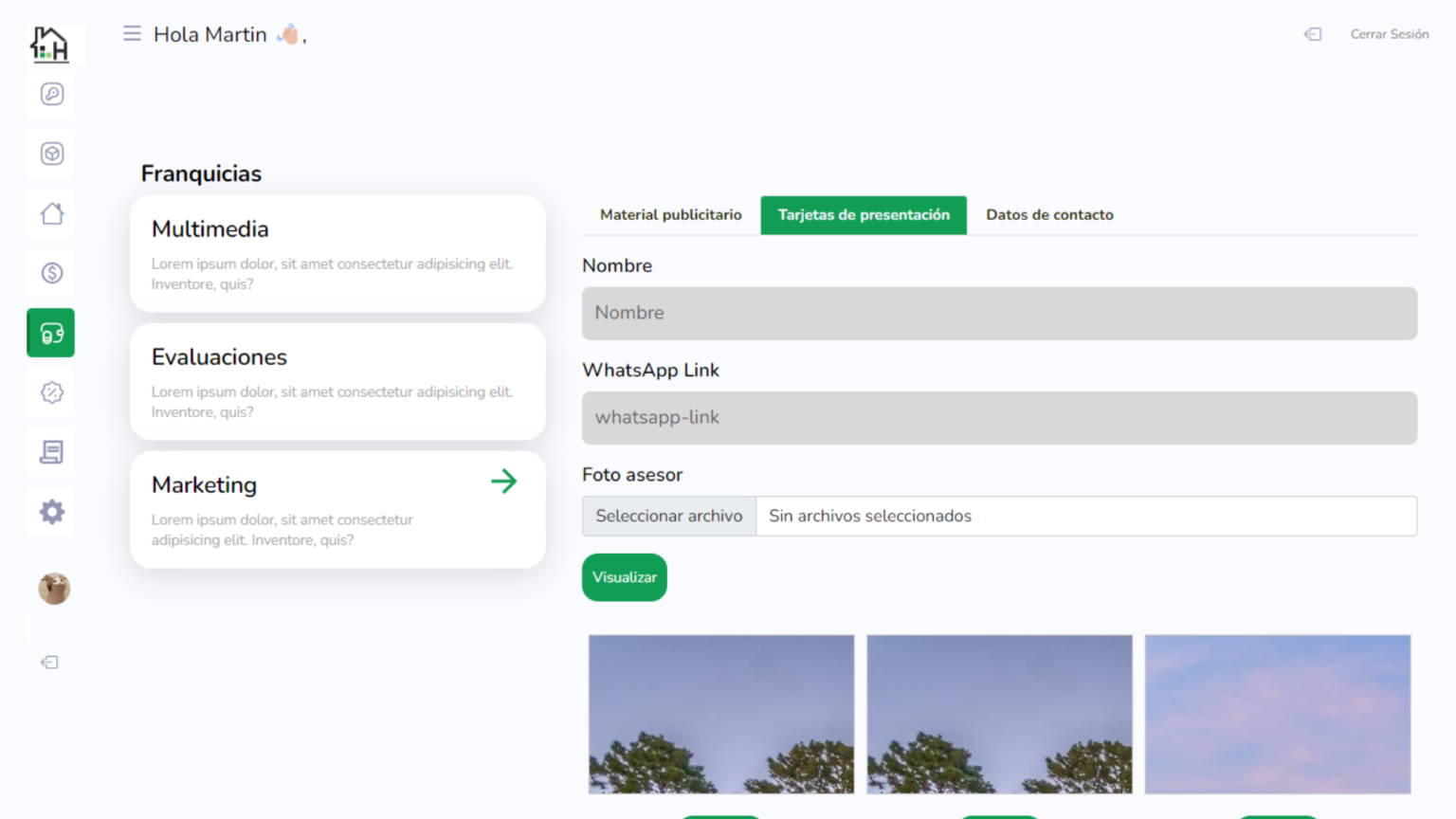Select the green franchises sidebar icon
Screen dimensions: 1456x819
pyautogui.click(x=51, y=333)
